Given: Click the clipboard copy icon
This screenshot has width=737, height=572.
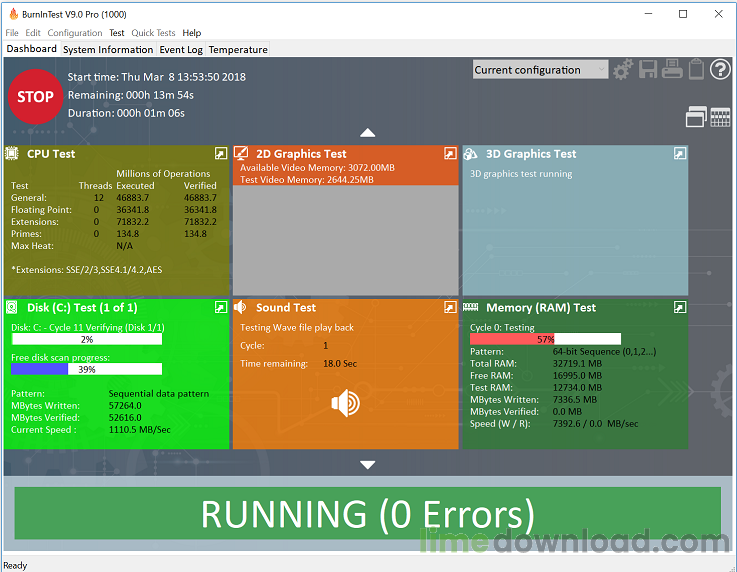Looking at the screenshot, I should coord(696,70).
